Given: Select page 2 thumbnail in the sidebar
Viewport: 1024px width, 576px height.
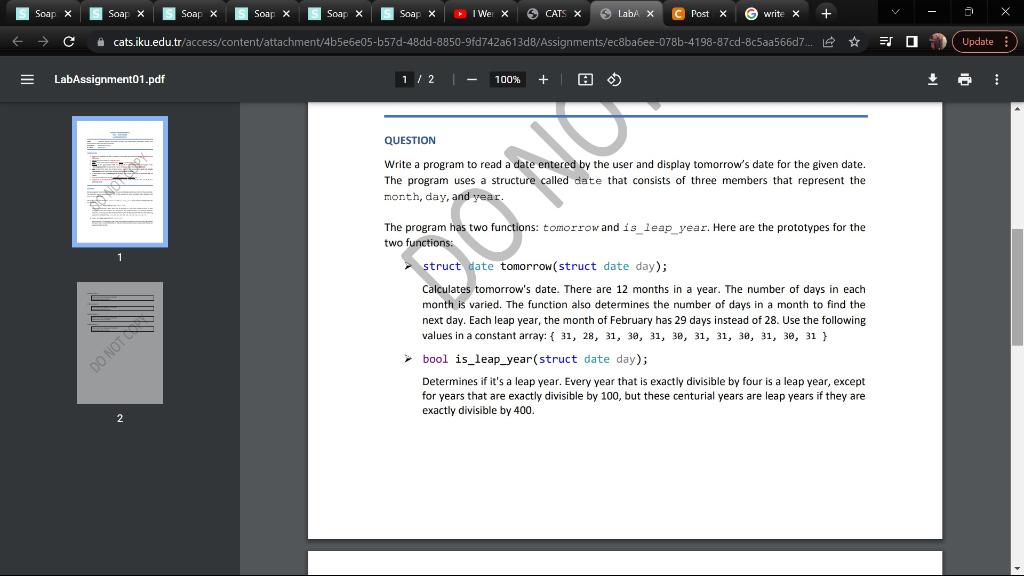Looking at the screenshot, I should coord(119,343).
